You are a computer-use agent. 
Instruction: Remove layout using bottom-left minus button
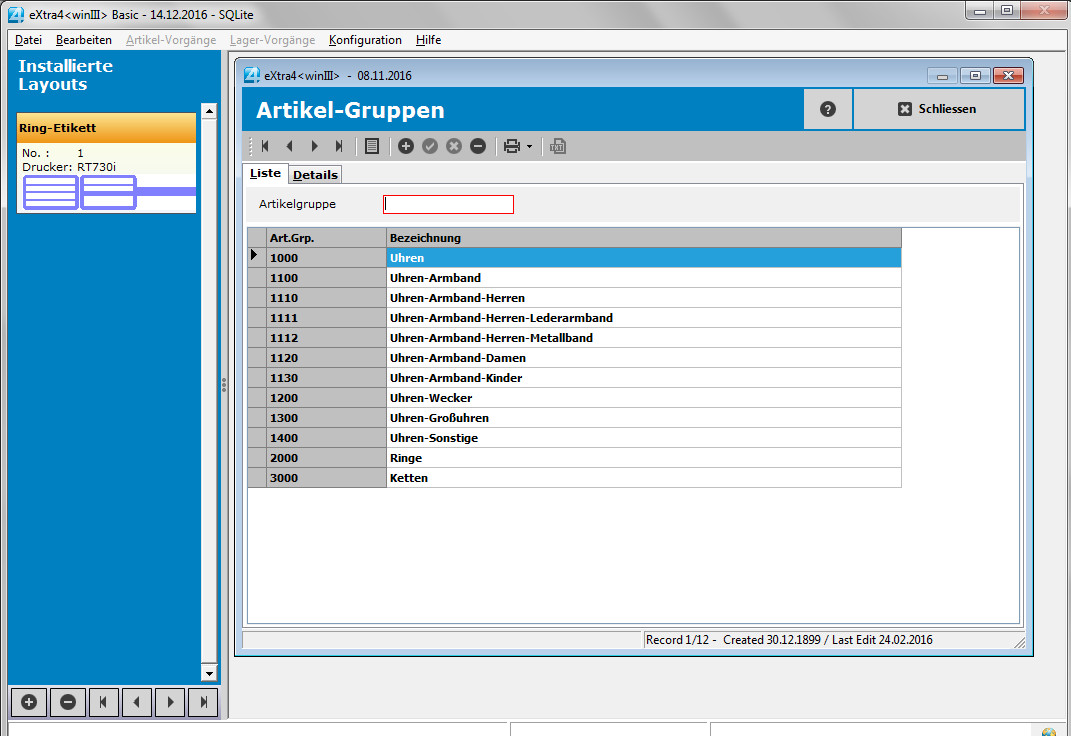(68, 702)
